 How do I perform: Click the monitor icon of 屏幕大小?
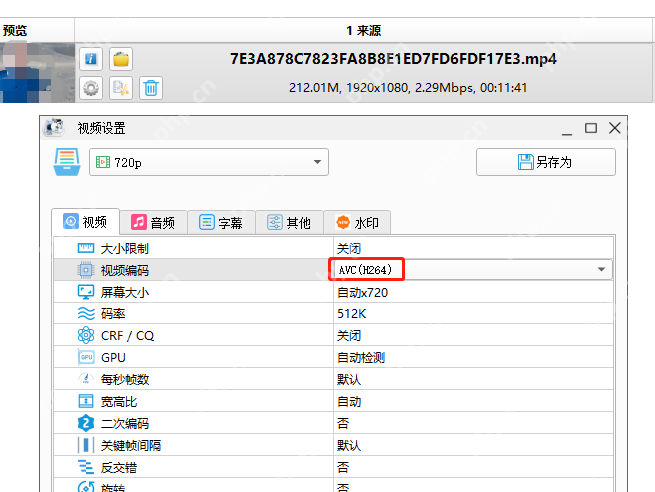[86, 292]
